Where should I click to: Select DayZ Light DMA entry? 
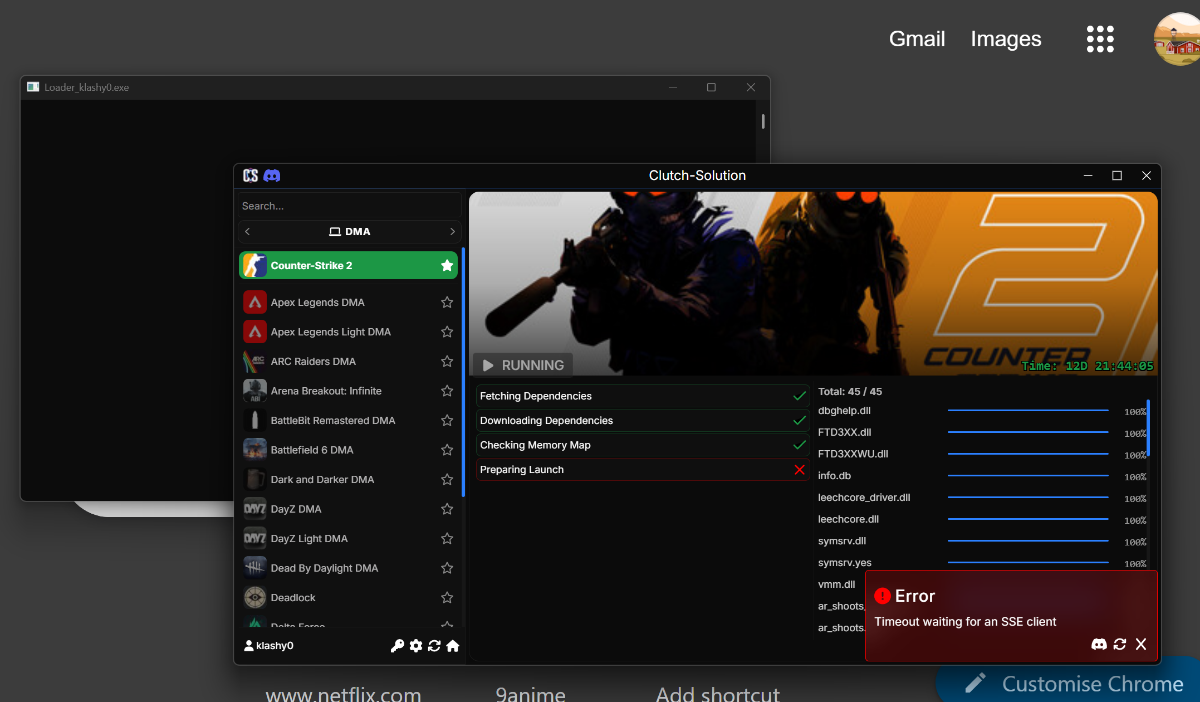(349, 538)
